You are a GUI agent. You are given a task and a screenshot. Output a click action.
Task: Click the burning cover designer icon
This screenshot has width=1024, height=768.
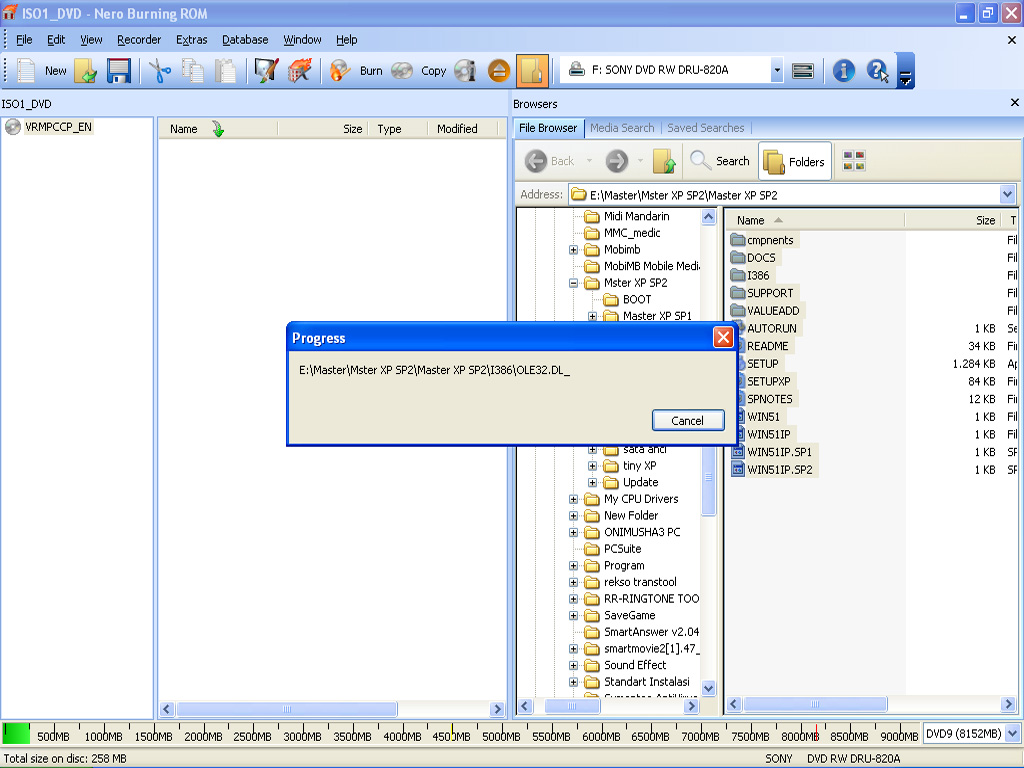[299, 71]
